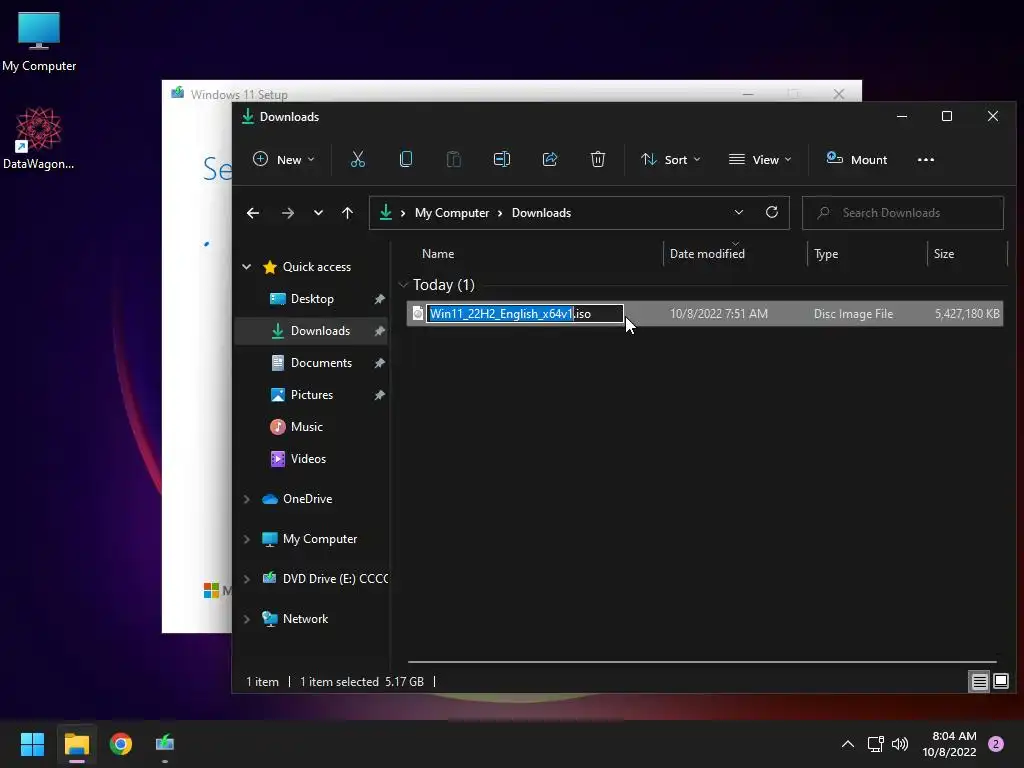Viewport: 1024px width, 768px height.
Task: Select OneDrive in navigation pane
Action: pyautogui.click(x=307, y=498)
